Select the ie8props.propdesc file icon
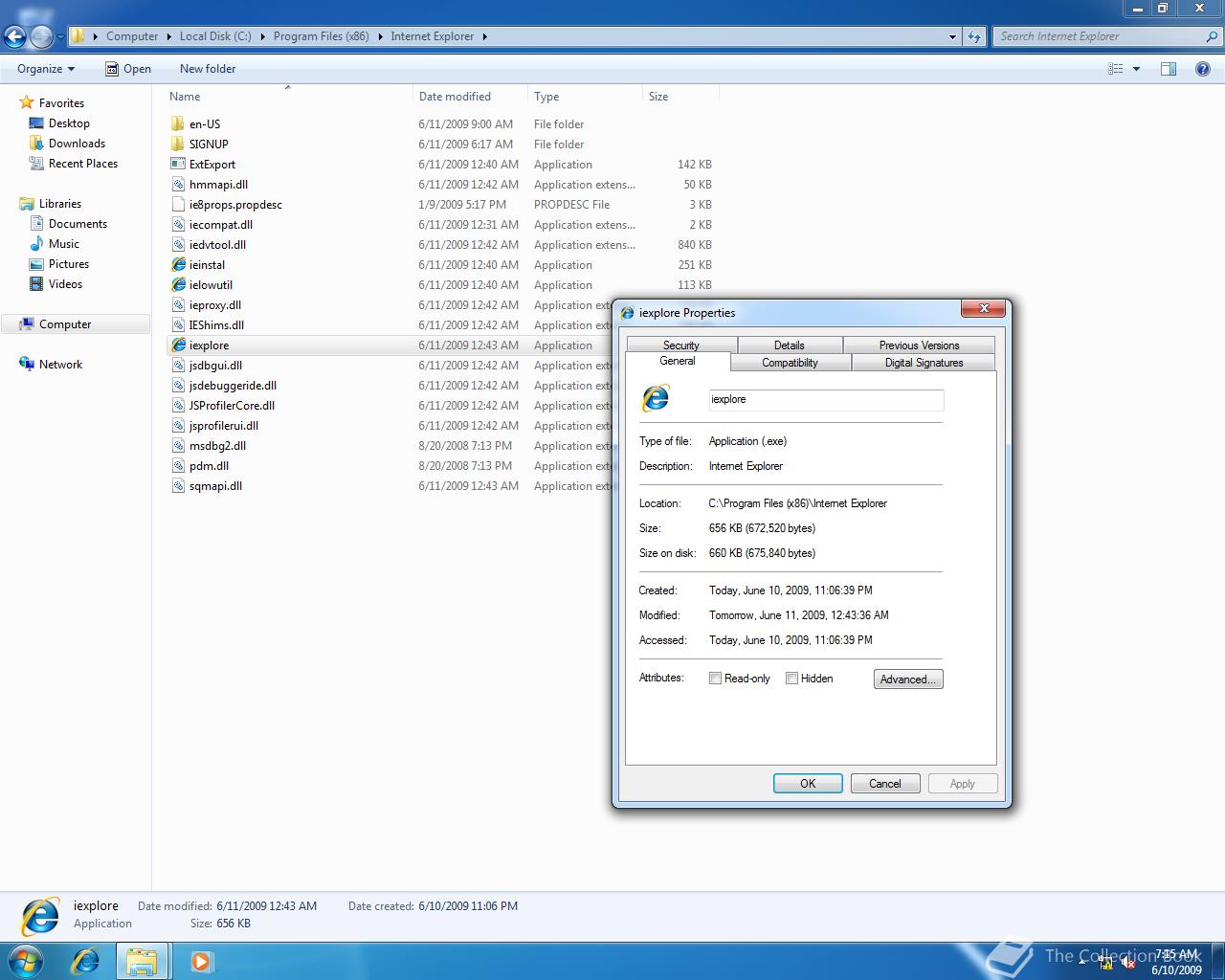The height and width of the screenshot is (980, 1225). (x=178, y=204)
